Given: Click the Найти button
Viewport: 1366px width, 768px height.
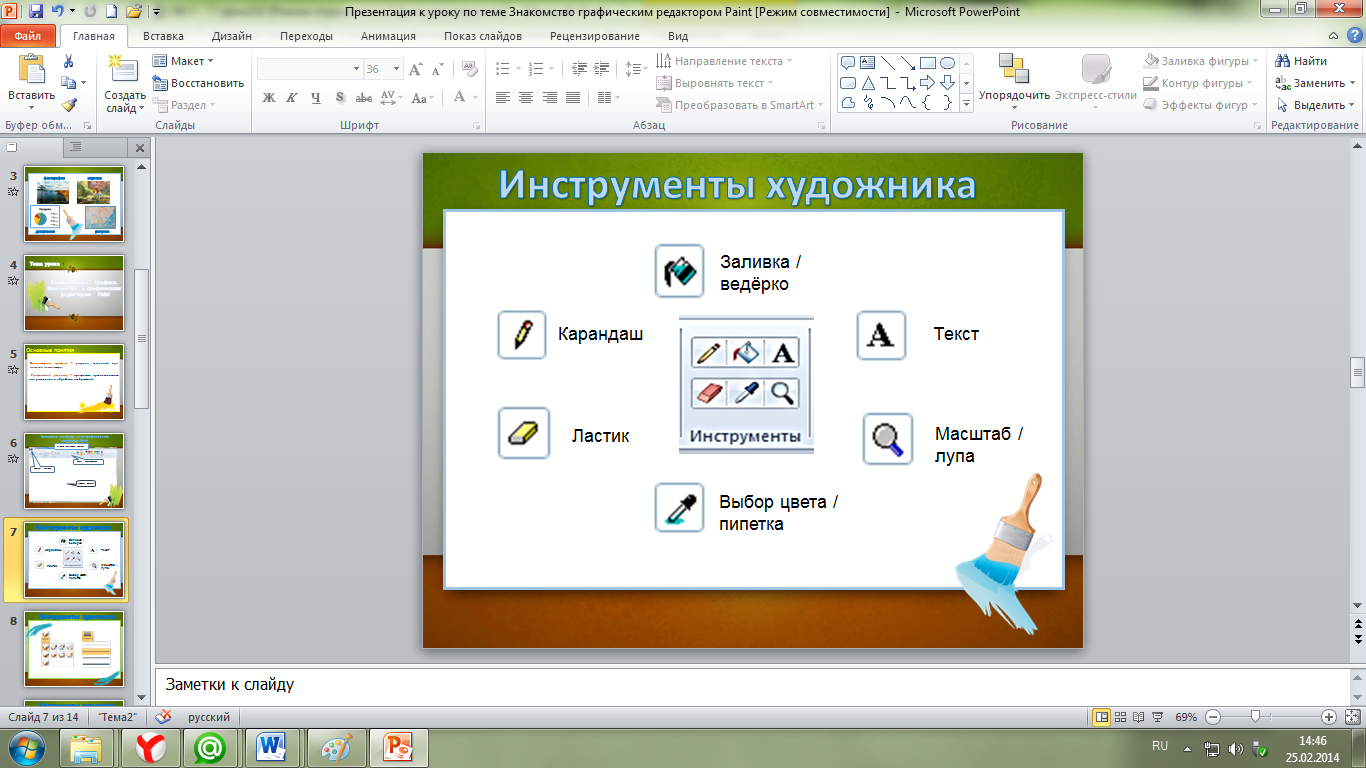Looking at the screenshot, I should [x=1301, y=61].
